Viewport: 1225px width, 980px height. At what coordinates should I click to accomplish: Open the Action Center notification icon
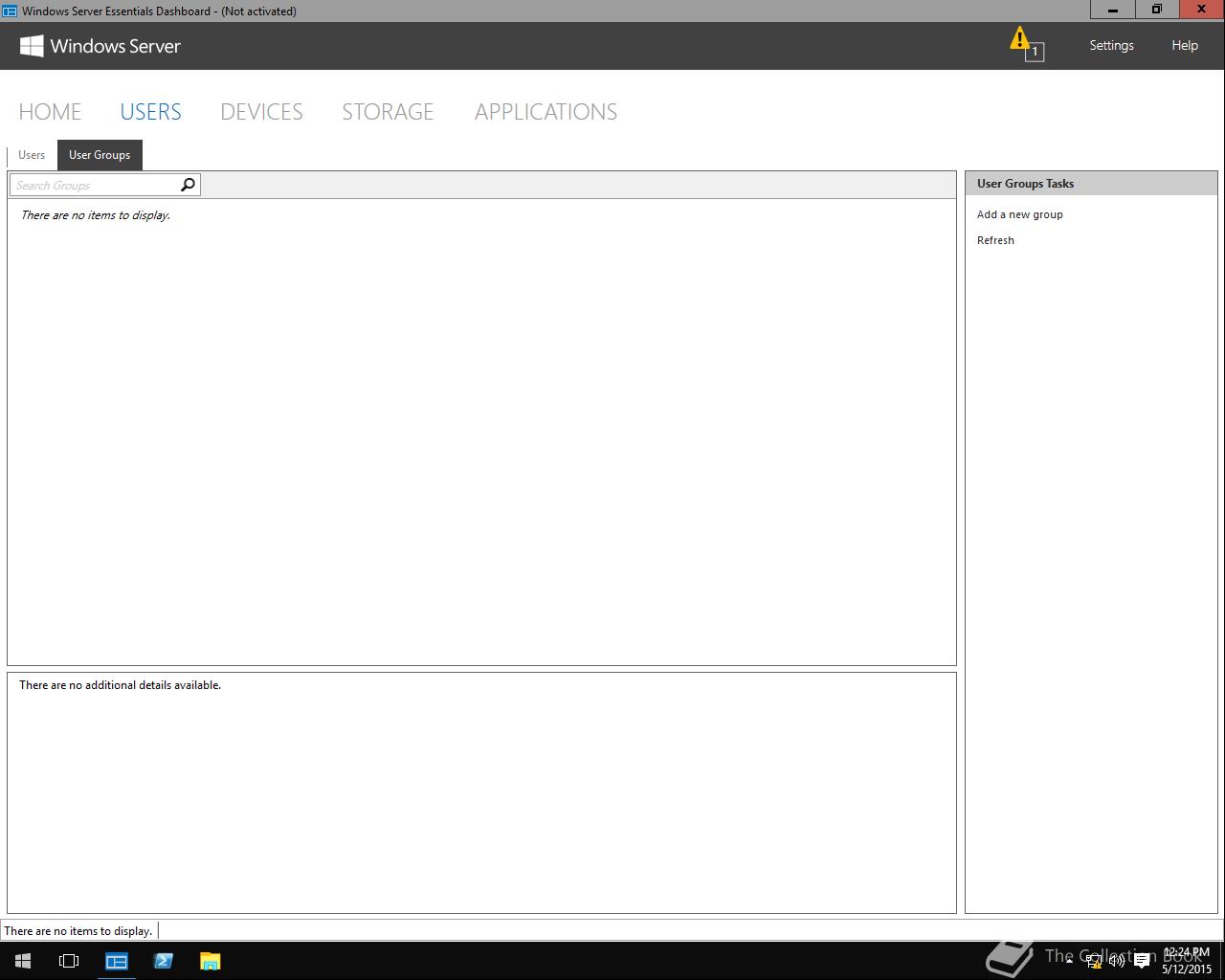click(x=1141, y=961)
